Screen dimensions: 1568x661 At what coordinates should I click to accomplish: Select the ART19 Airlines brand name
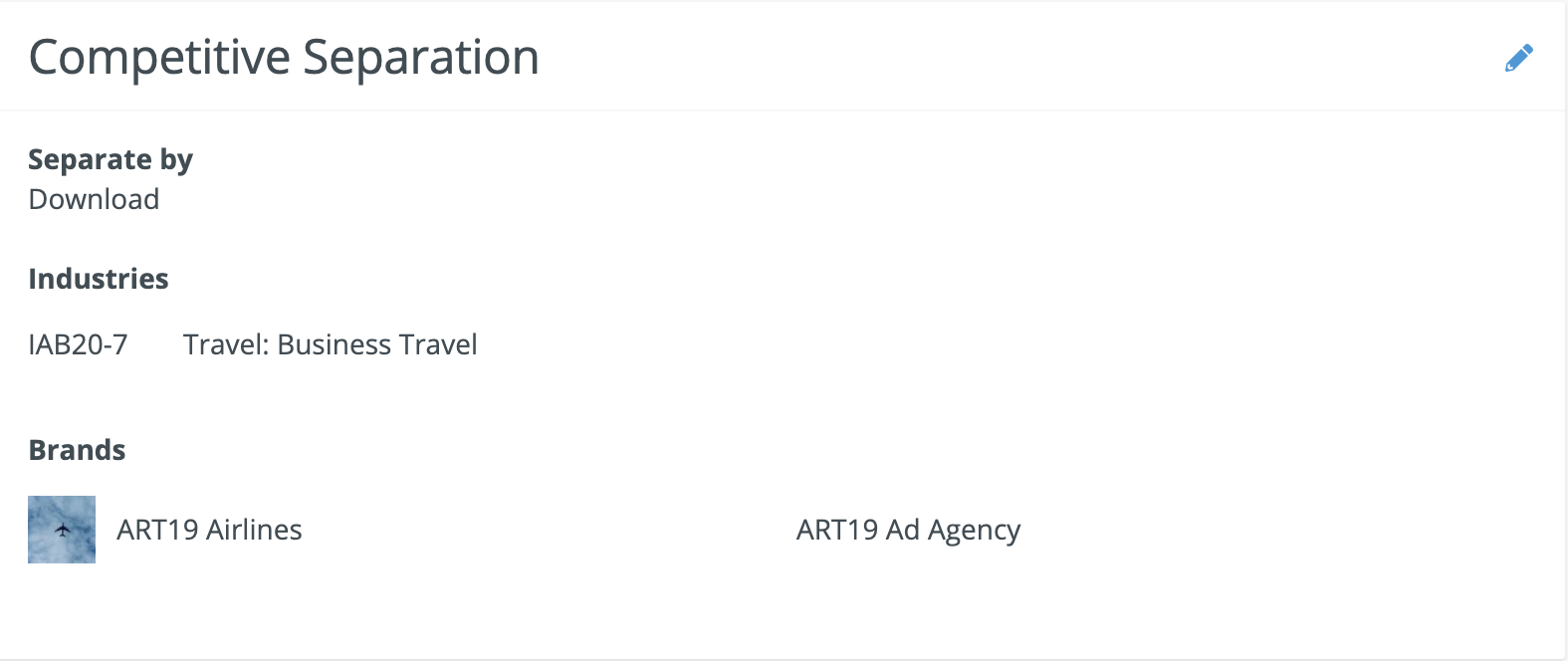coord(209,530)
